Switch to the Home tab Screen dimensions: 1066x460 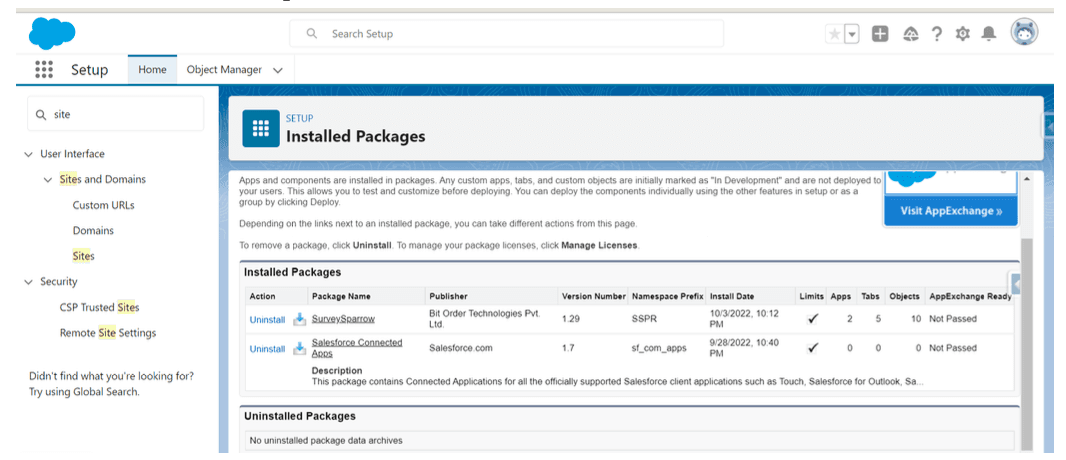click(x=152, y=70)
